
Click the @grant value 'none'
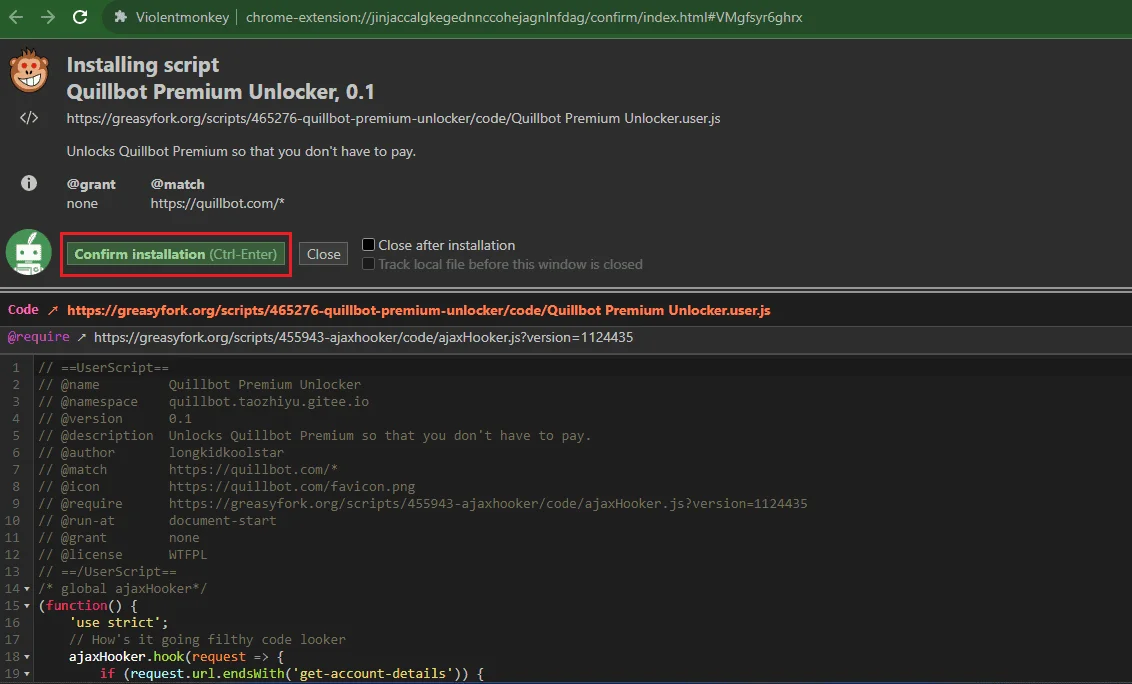[82, 204]
